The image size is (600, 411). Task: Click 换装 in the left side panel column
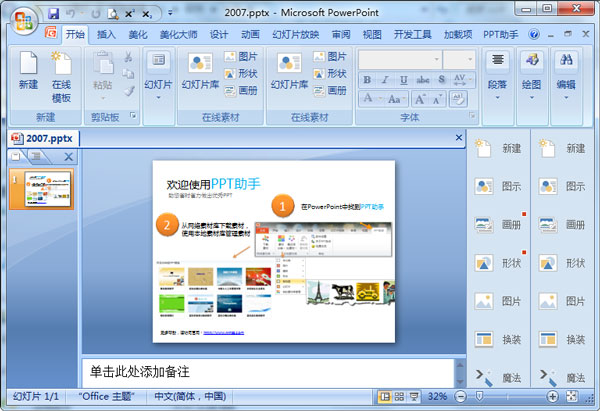point(498,339)
